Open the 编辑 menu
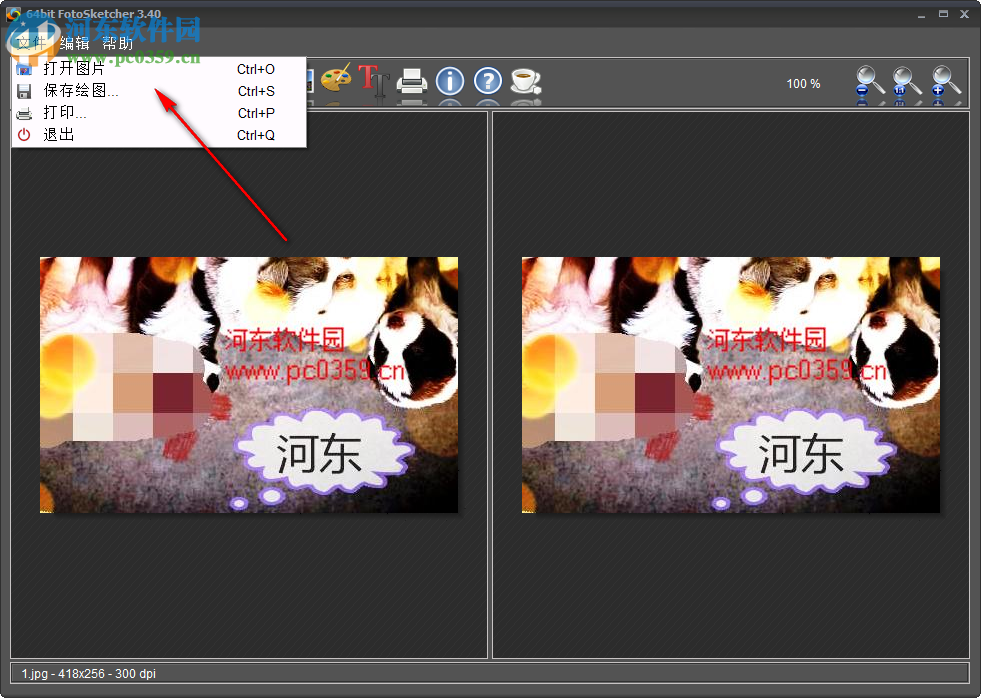This screenshot has width=981, height=698. tap(76, 44)
